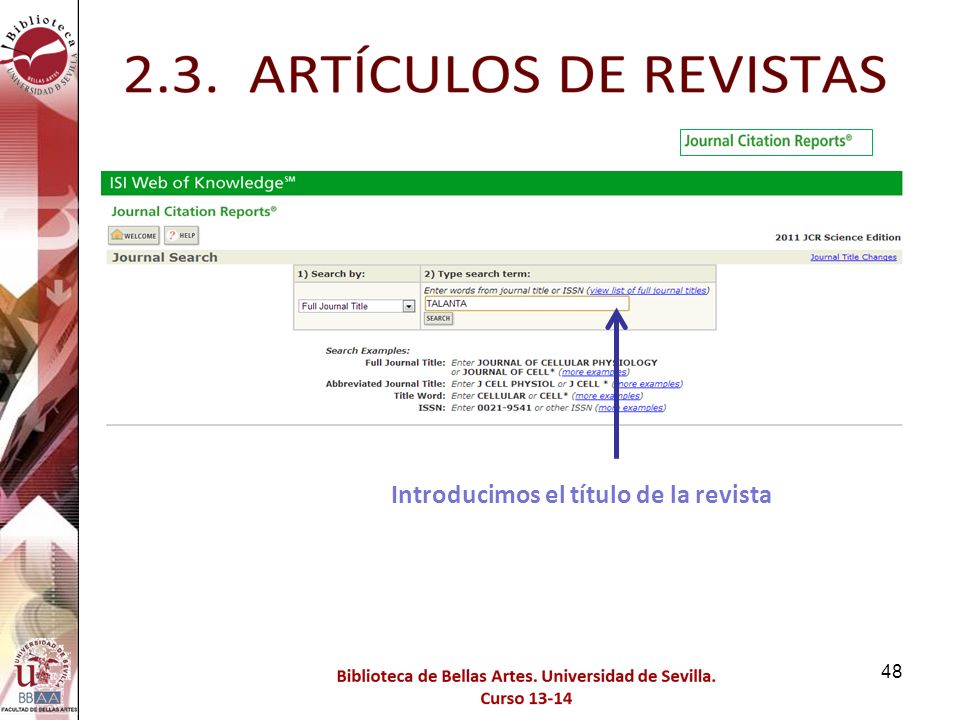
Task: Click the green Journal Citation Reports heading
Action: [193, 211]
